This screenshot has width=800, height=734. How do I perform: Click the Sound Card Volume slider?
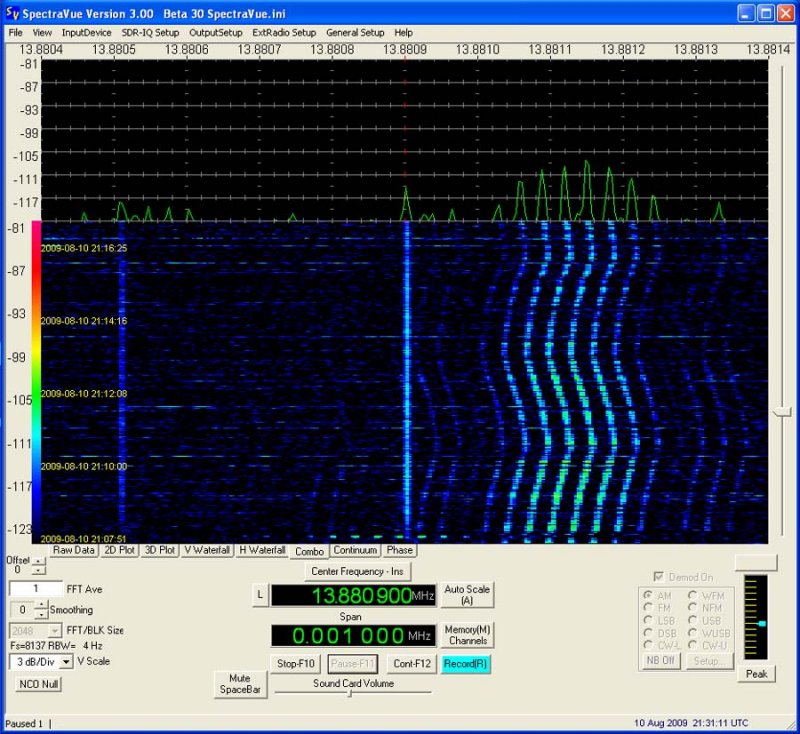[353, 693]
